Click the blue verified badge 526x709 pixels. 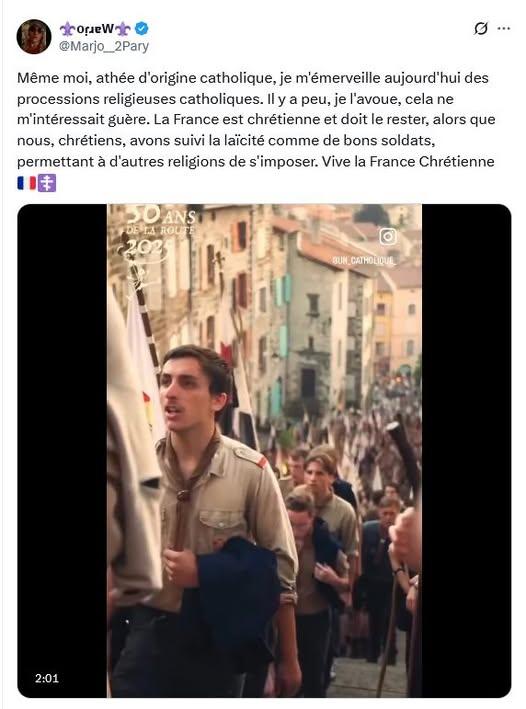142,28
